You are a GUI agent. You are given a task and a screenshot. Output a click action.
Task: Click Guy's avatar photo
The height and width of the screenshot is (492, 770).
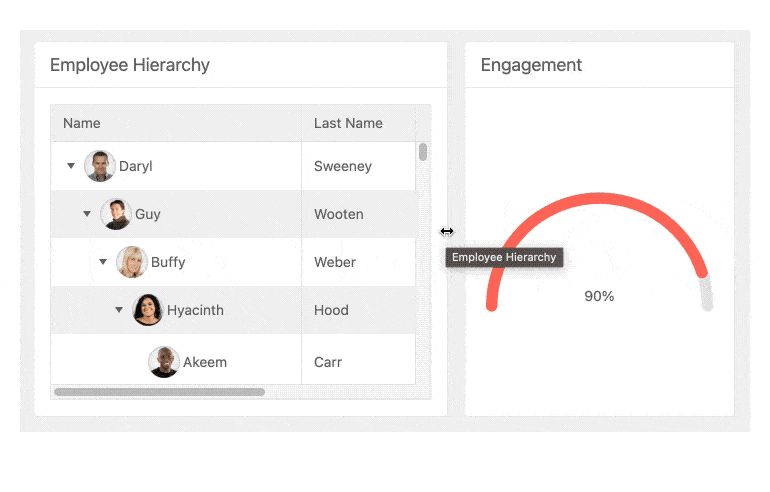116,214
